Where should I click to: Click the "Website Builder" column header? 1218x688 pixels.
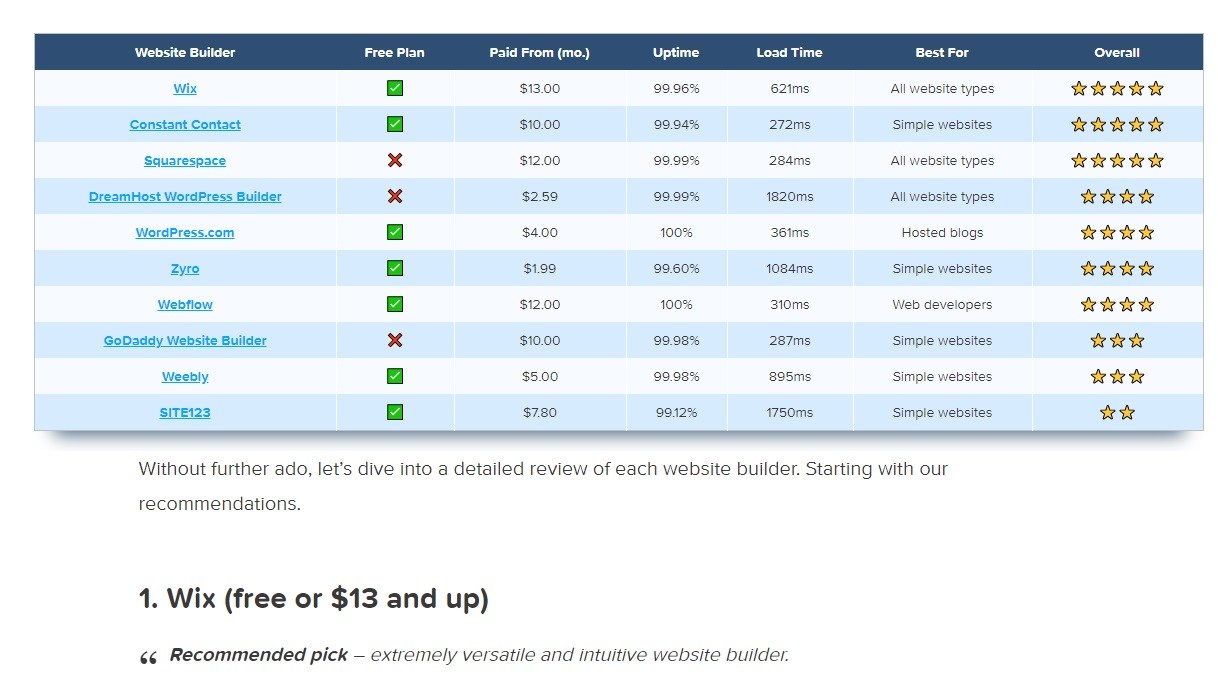(x=185, y=53)
